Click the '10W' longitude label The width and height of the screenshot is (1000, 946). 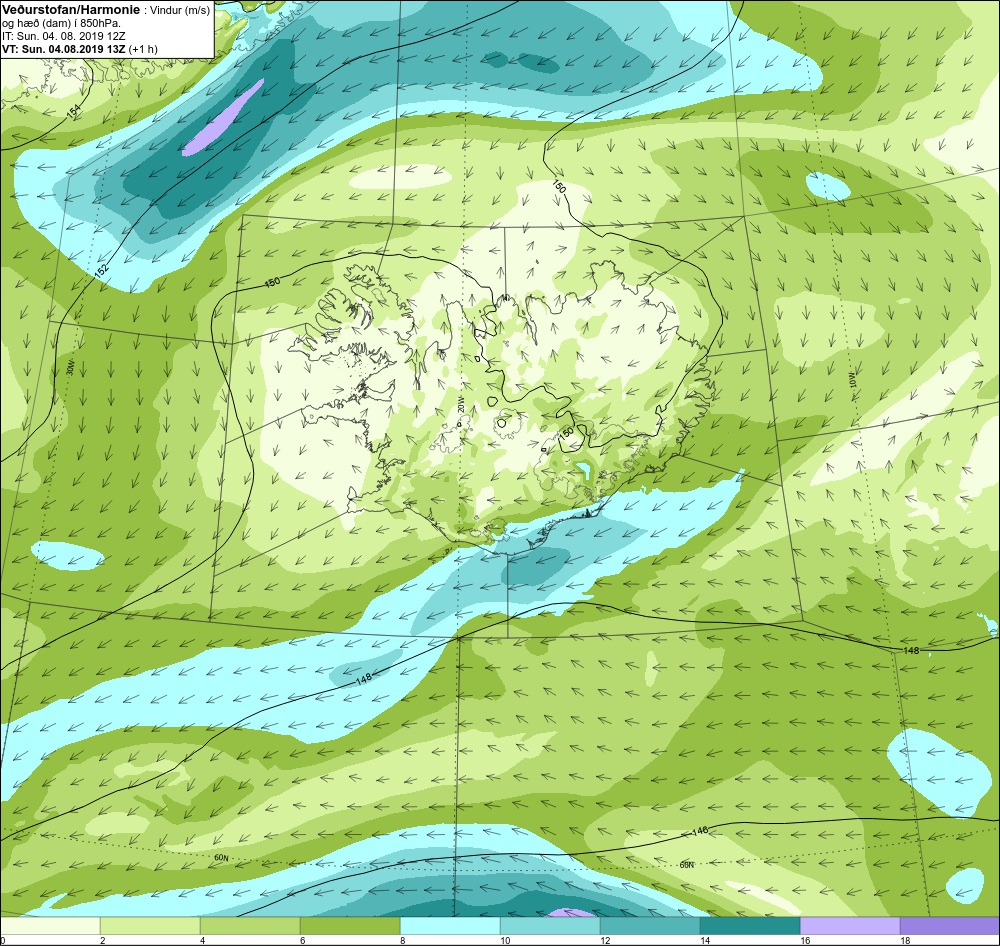(853, 380)
